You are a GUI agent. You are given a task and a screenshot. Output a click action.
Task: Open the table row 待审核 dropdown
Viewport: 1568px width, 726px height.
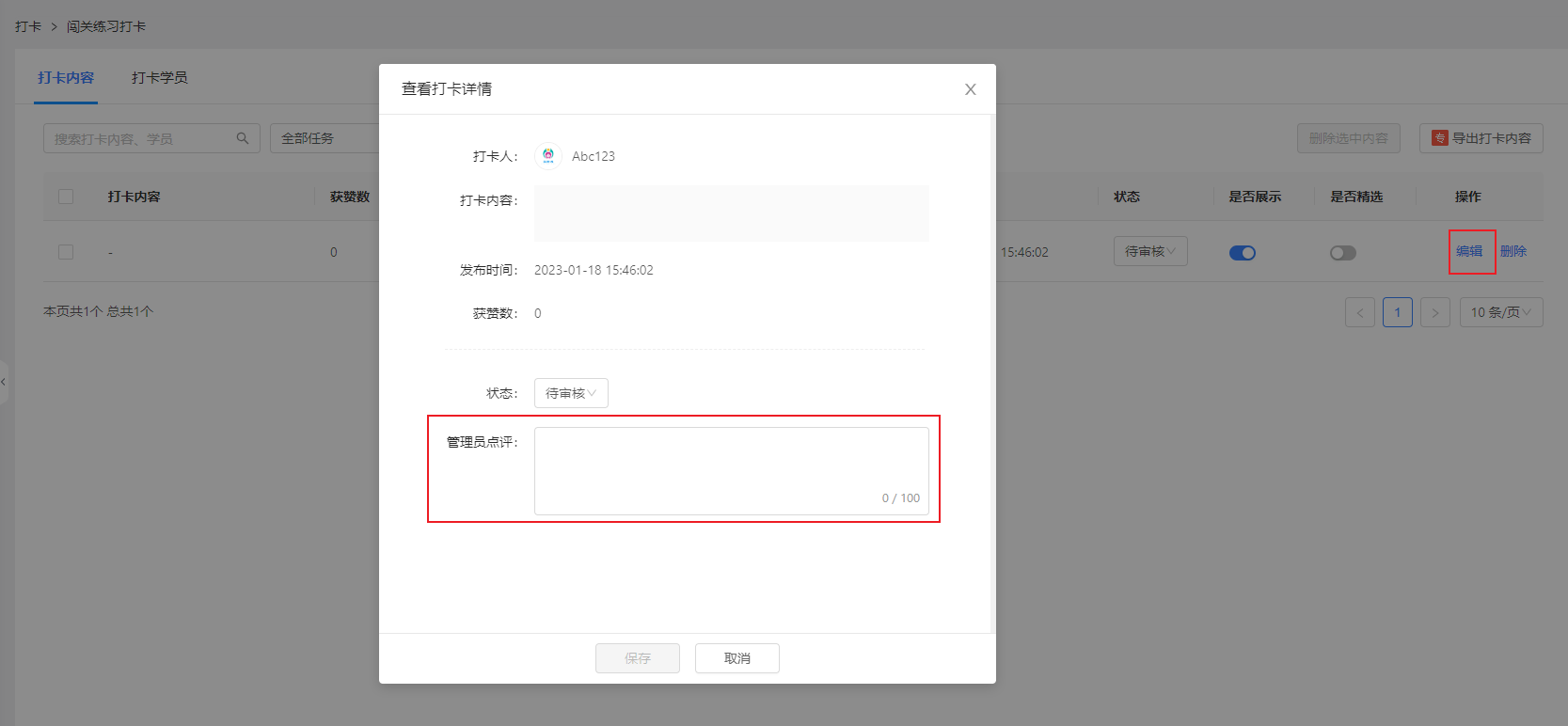coord(1150,251)
